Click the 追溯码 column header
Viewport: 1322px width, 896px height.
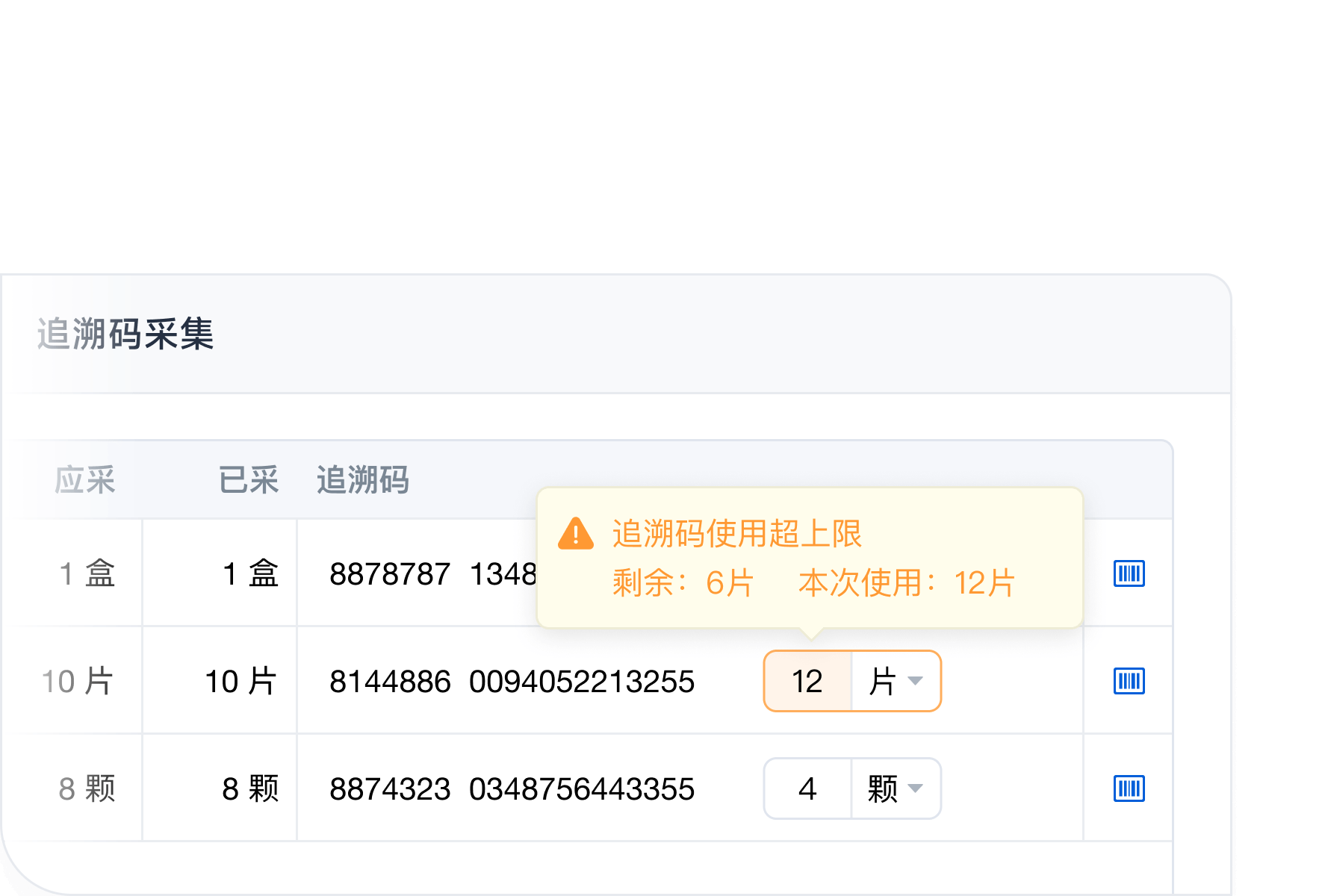tap(363, 481)
